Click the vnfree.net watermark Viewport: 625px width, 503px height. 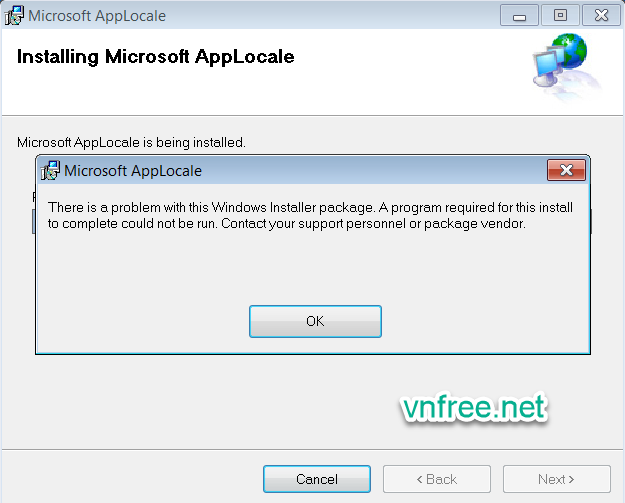(x=473, y=407)
